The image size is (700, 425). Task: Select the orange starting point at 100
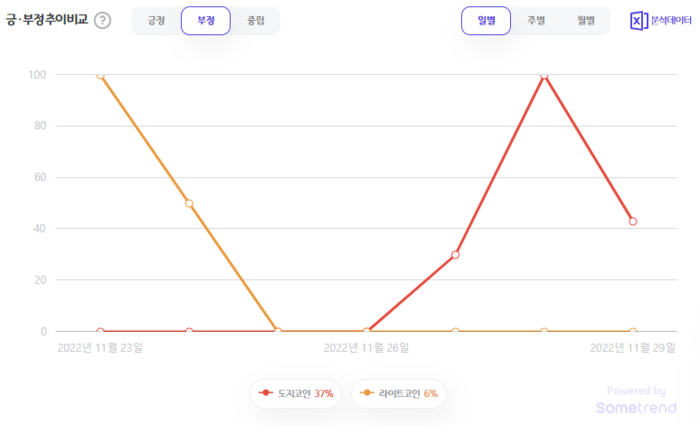[100, 75]
